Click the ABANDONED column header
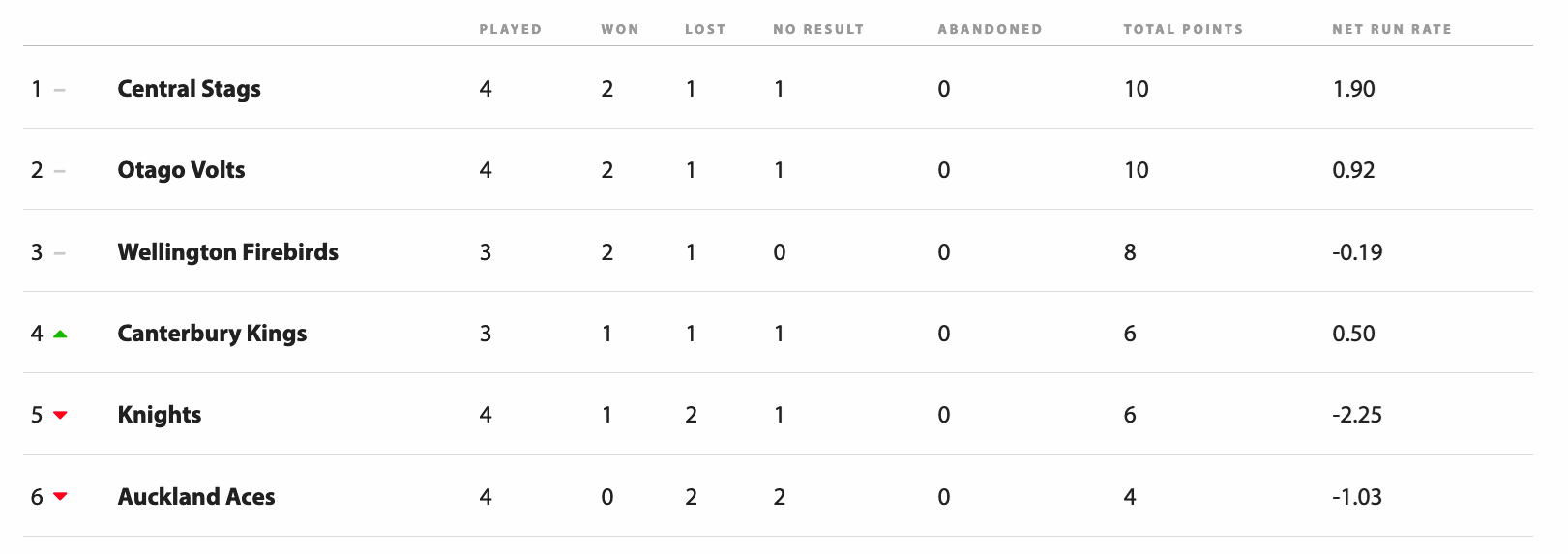The height and width of the screenshot is (554, 1568). pos(990,29)
